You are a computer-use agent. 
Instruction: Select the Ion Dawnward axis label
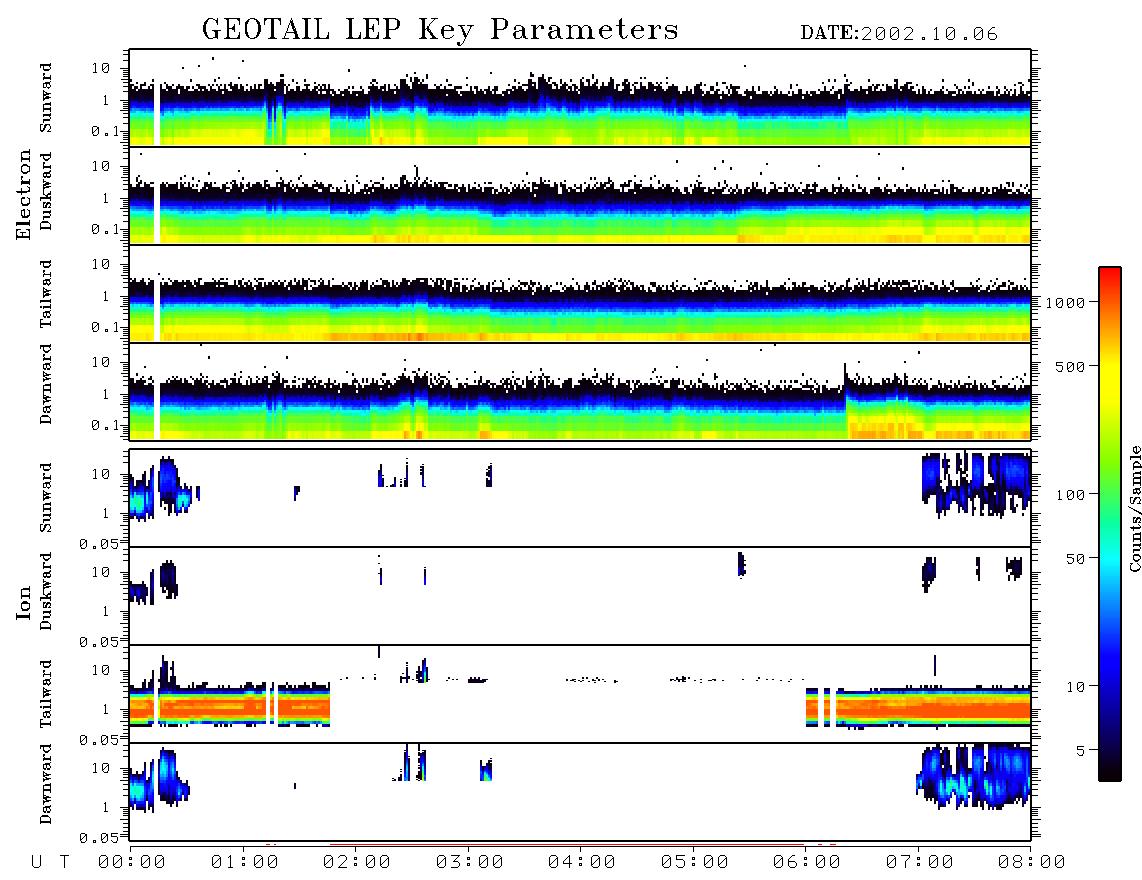coord(46,784)
